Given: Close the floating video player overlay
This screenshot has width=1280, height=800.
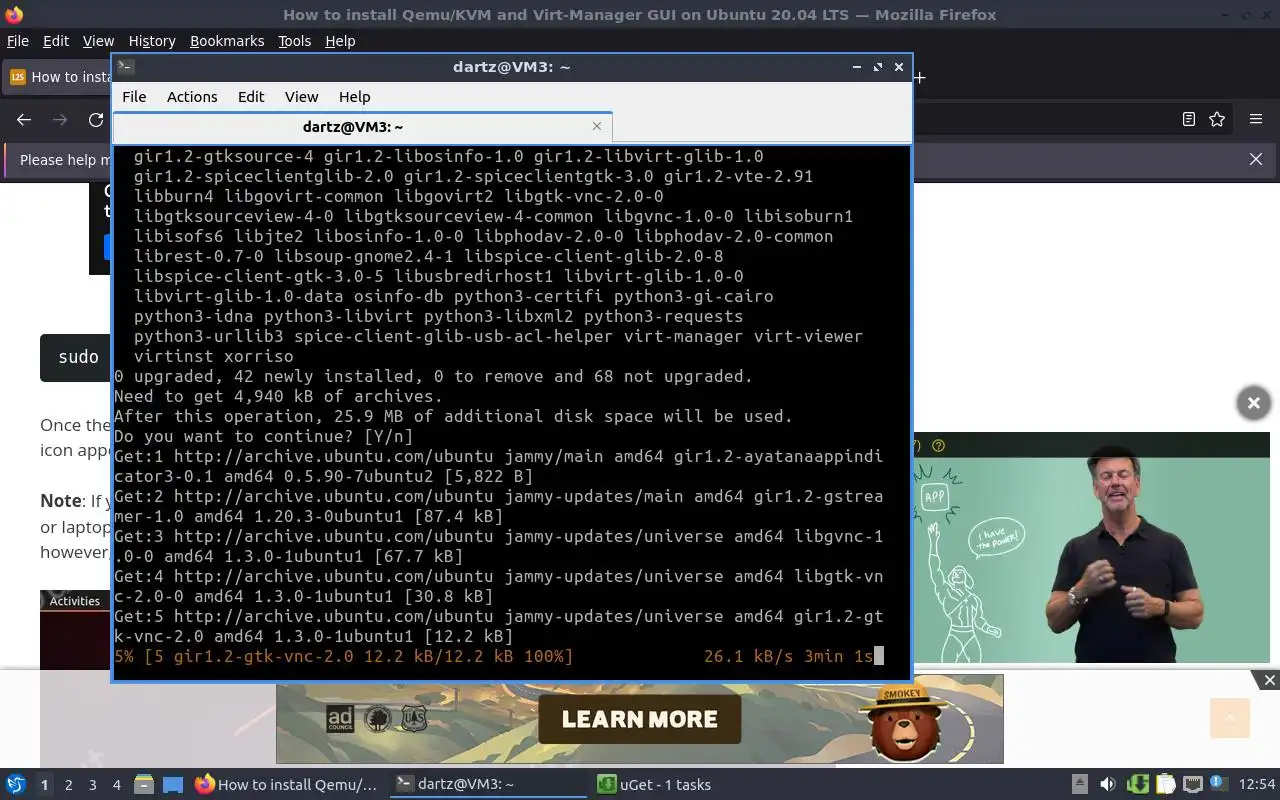Looking at the screenshot, I should pos(1253,403).
